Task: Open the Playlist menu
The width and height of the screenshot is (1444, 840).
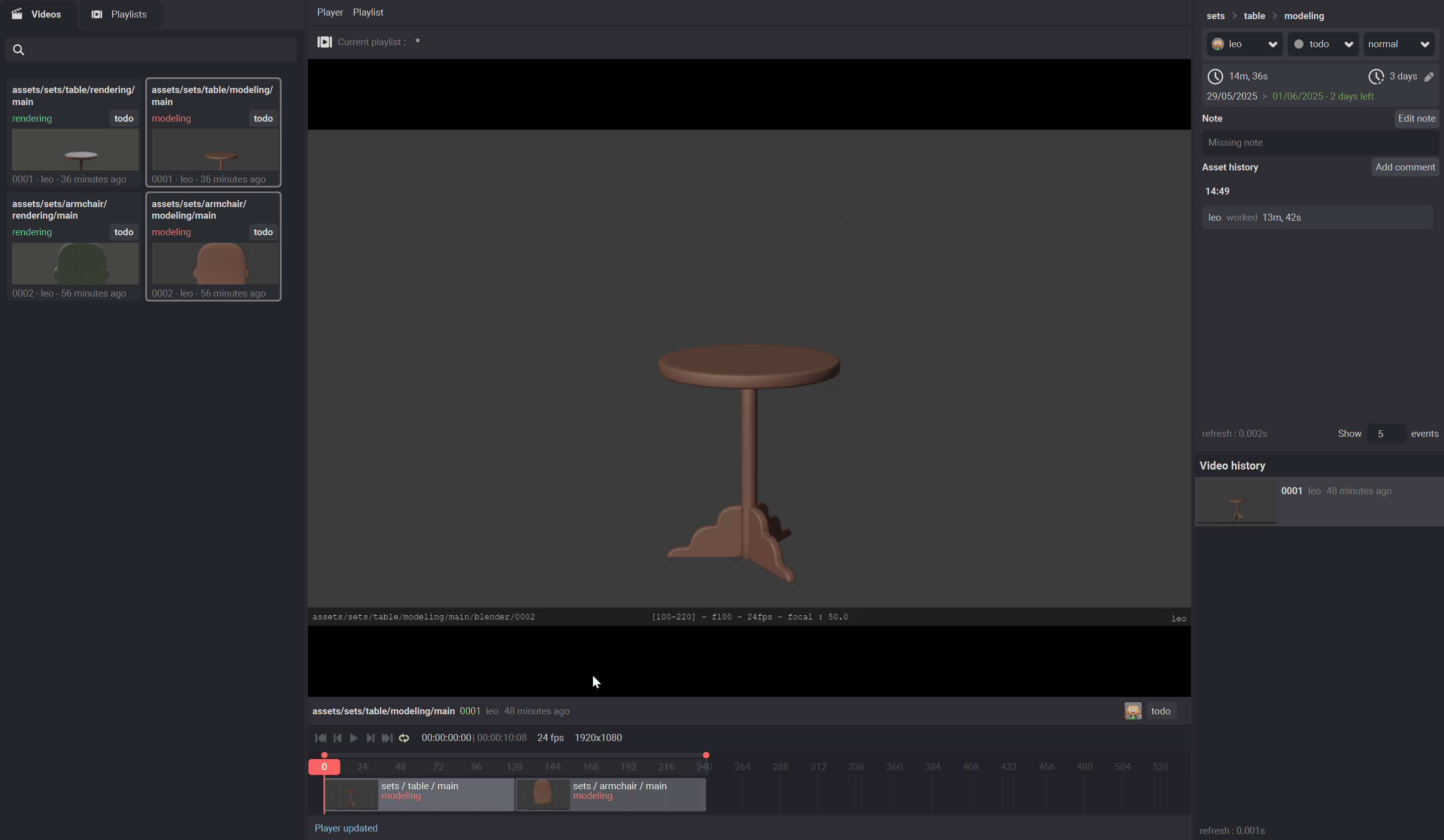Action: pos(368,12)
